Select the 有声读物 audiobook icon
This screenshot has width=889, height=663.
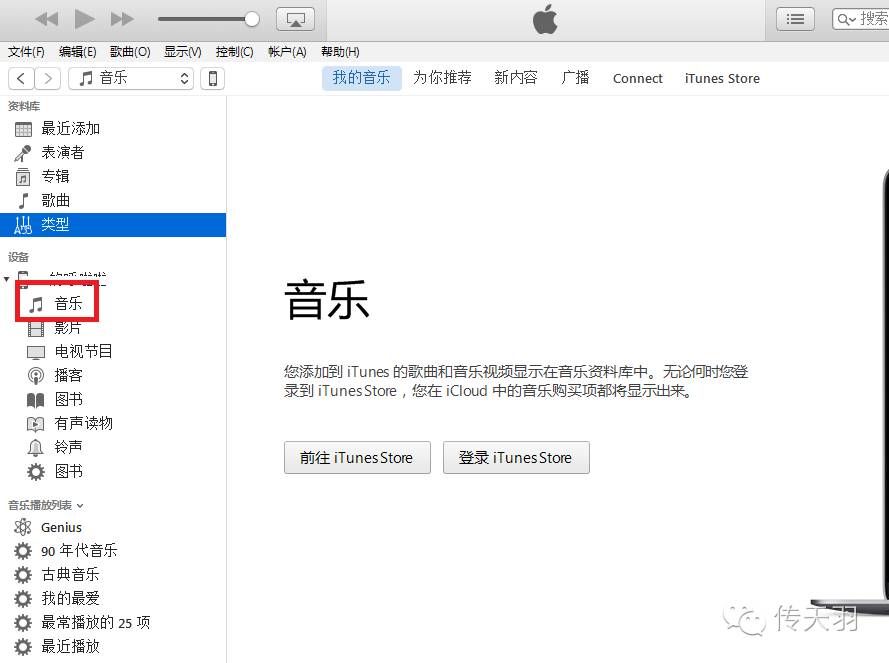point(36,424)
